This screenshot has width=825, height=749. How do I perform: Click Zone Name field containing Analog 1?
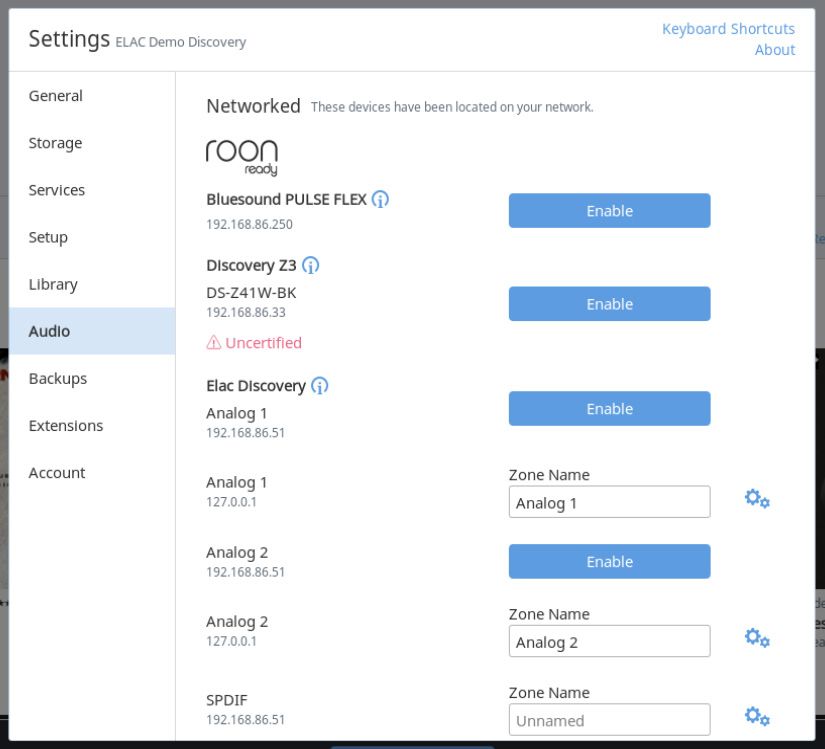(x=609, y=502)
